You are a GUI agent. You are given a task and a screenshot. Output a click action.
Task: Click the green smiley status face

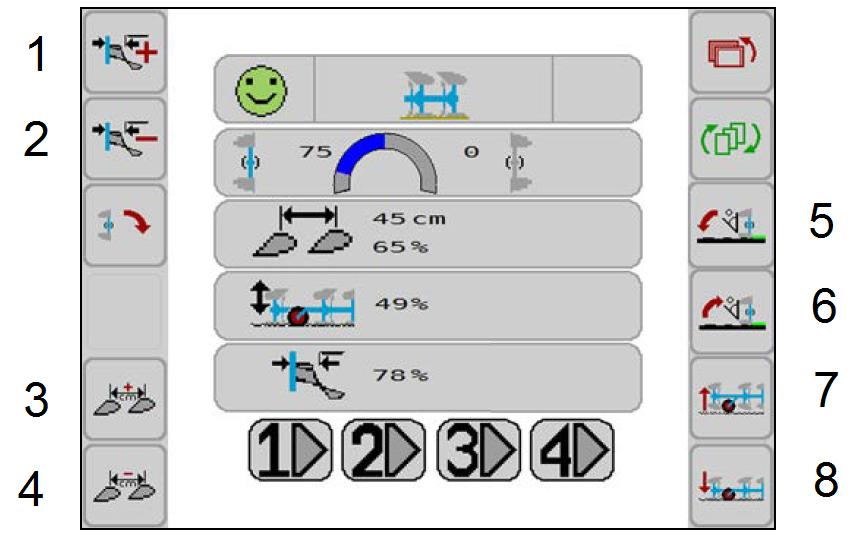point(261,90)
